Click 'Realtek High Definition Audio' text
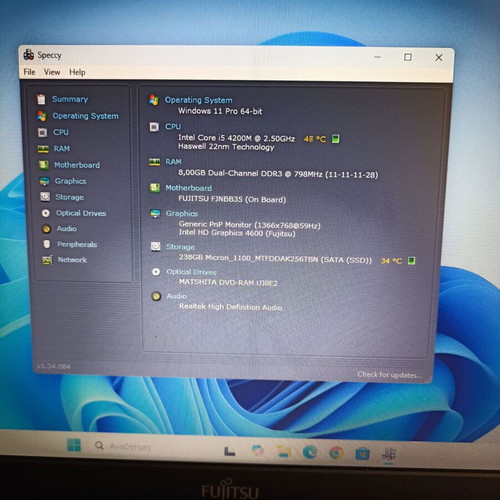Image resolution: width=500 pixels, height=500 pixels. (x=231, y=307)
